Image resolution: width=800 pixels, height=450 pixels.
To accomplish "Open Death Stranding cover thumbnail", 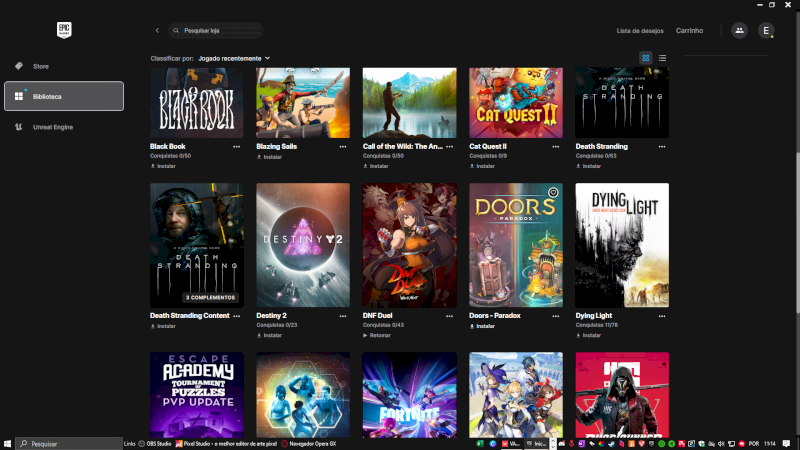I will coord(622,103).
